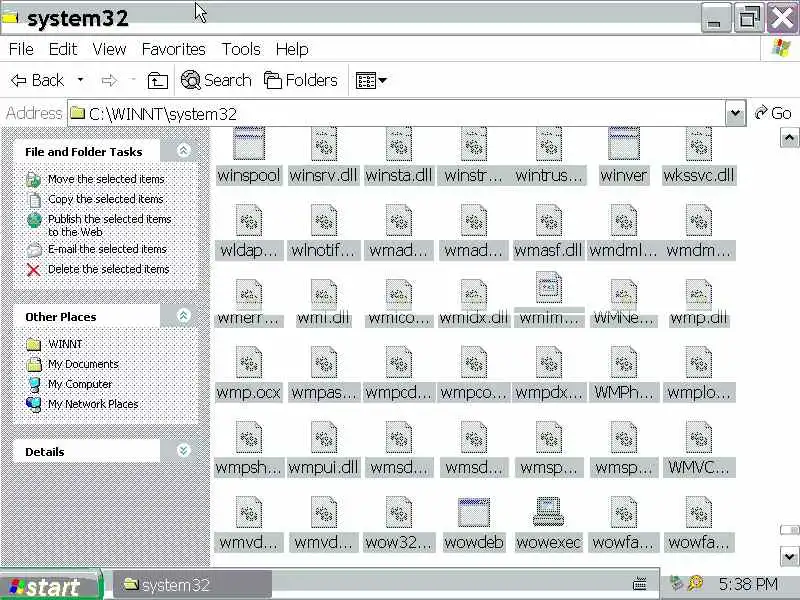Select the wmasf.dll file icon
The width and height of the screenshot is (800, 600).
[x=548, y=220]
